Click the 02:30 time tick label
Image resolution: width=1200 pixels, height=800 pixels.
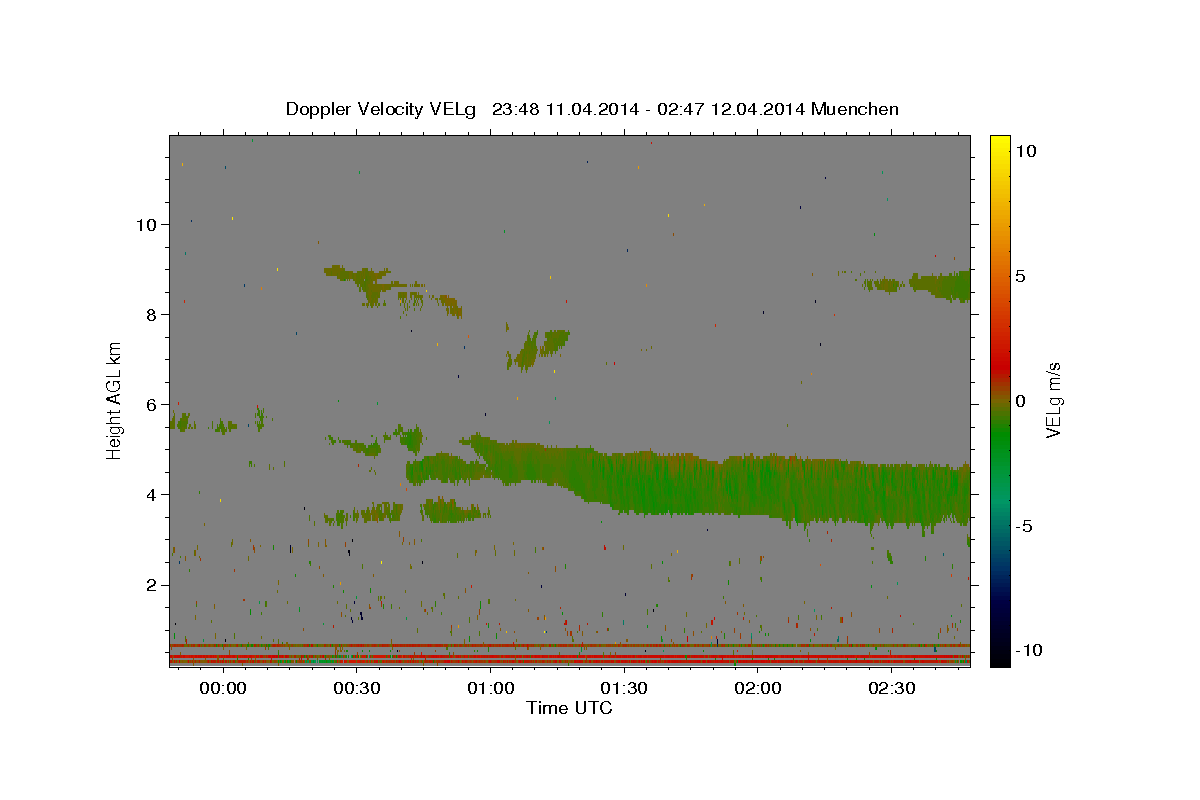point(891,689)
